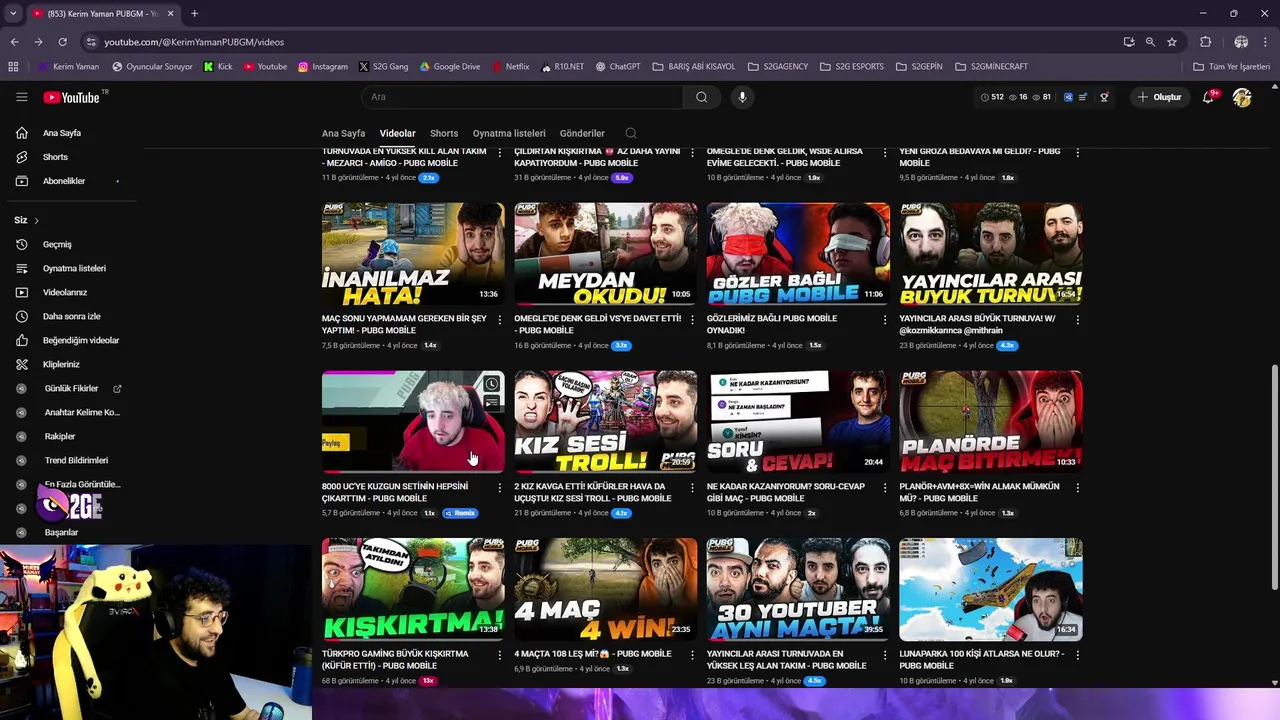Image resolution: width=1280 pixels, height=720 pixels.
Task: Open the YouTube guide hamburger menu
Action: pyautogui.click(x=21, y=97)
